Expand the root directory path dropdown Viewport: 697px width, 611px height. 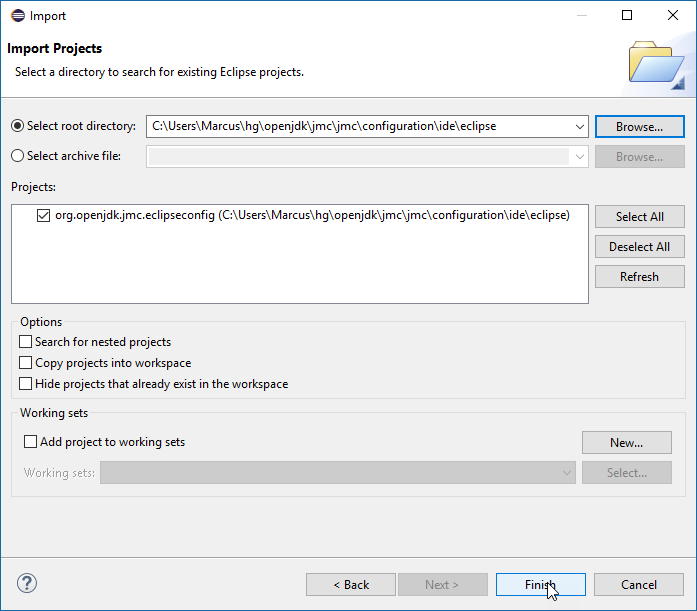[579, 127]
